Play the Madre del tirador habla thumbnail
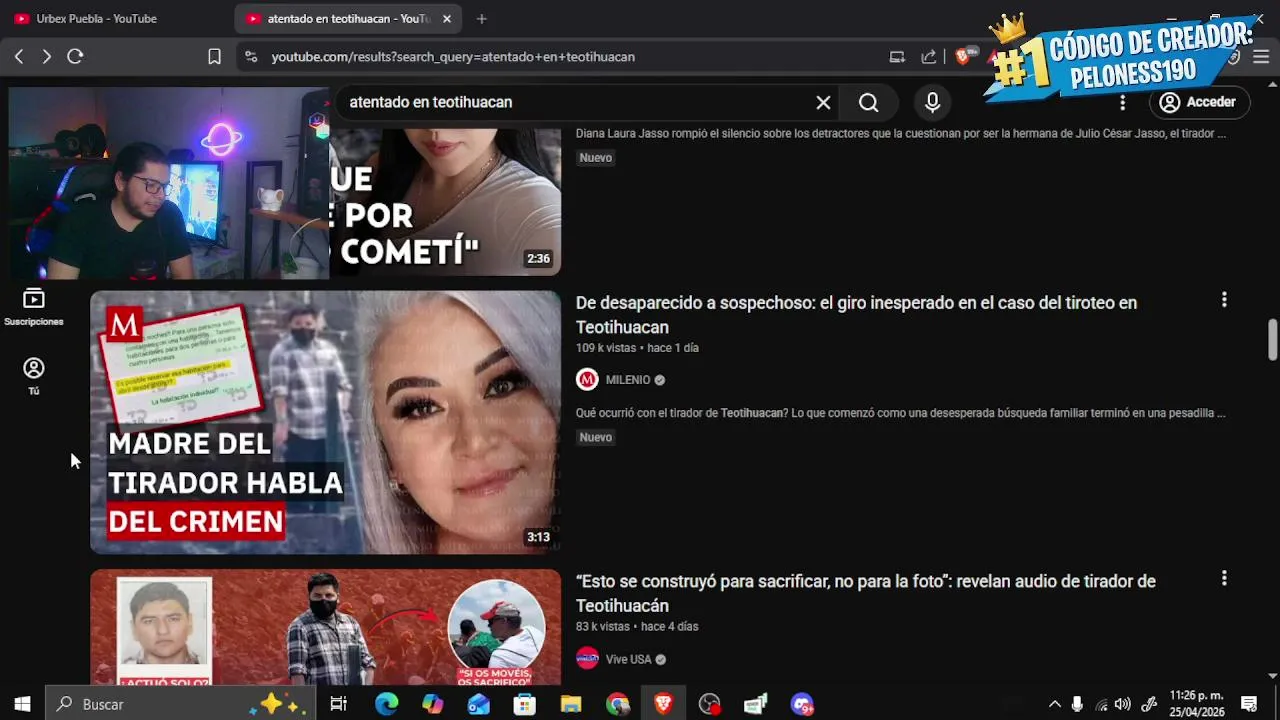Screen dimensions: 1280x720 point(326,422)
